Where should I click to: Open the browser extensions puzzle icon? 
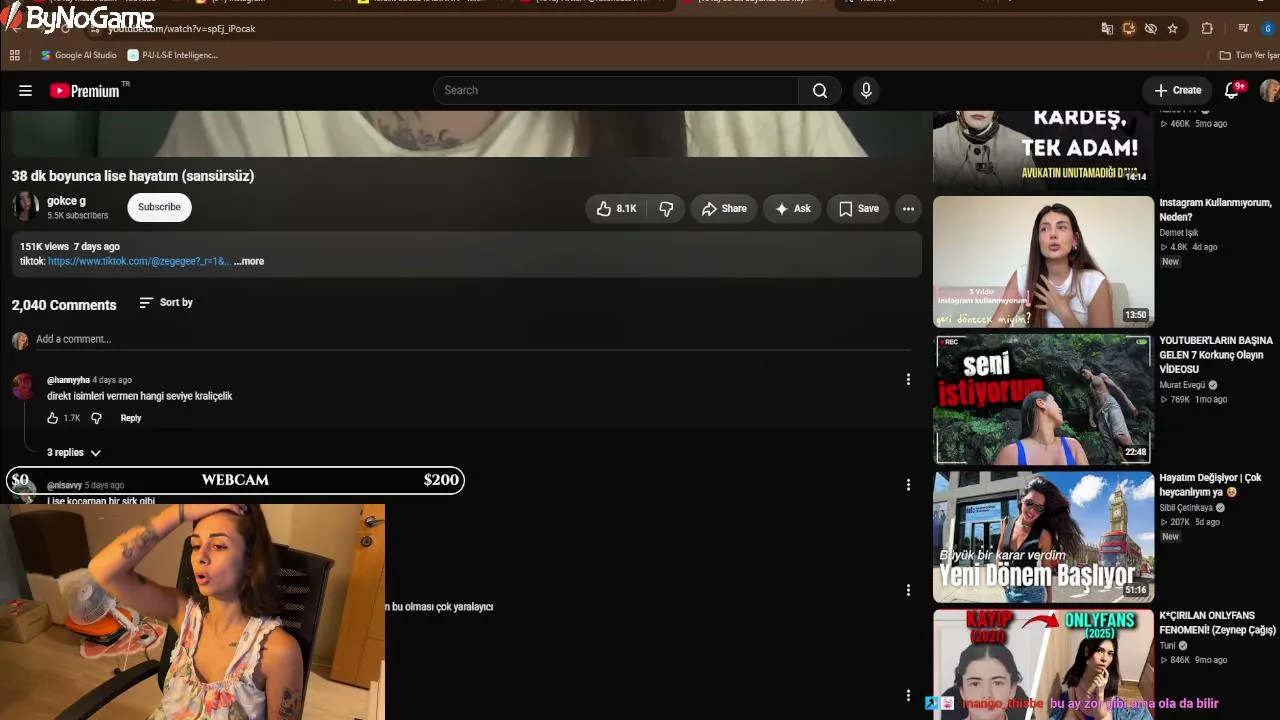pyautogui.click(x=1207, y=29)
